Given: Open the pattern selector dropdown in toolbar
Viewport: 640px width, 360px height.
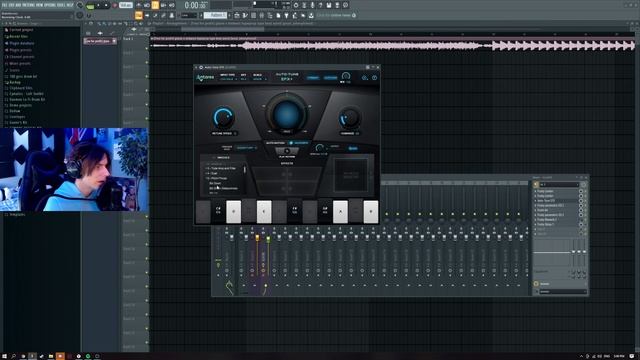Looking at the screenshot, I should 215,15.
